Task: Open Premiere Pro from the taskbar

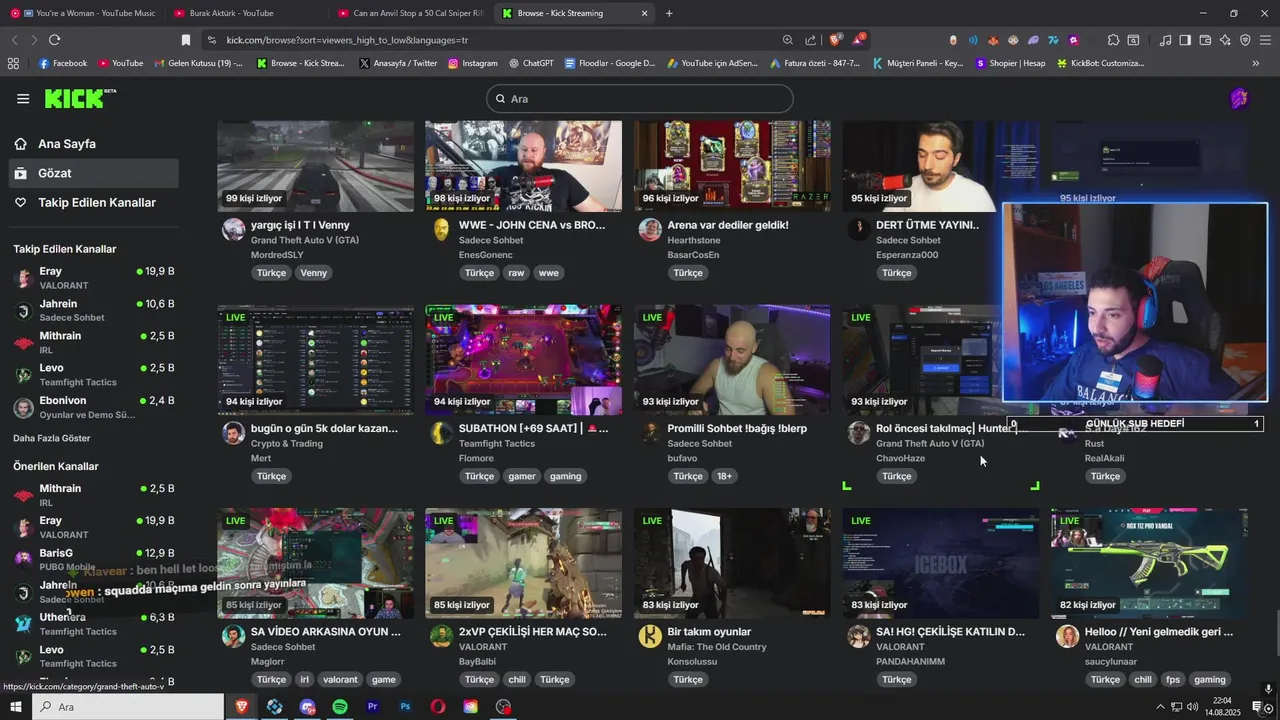Action: (x=373, y=707)
